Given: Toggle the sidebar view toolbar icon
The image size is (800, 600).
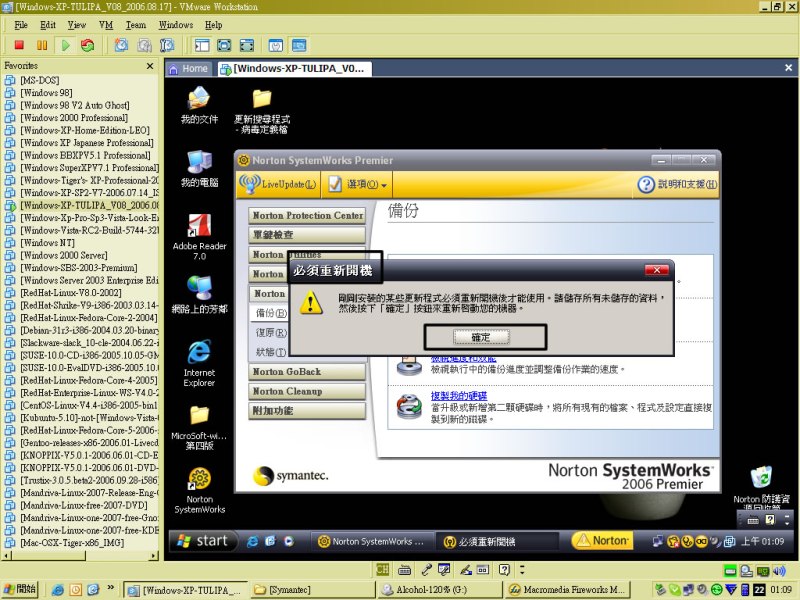Looking at the screenshot, I should tap(202, 45).
